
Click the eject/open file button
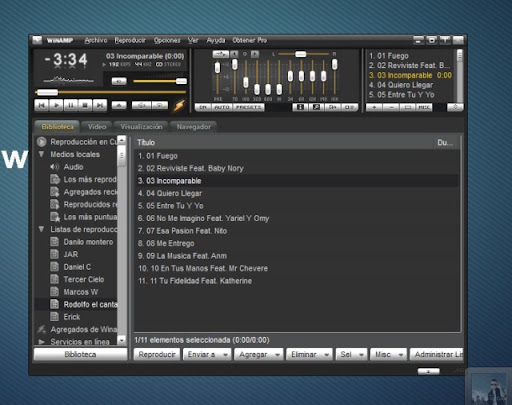pos(119,105)
